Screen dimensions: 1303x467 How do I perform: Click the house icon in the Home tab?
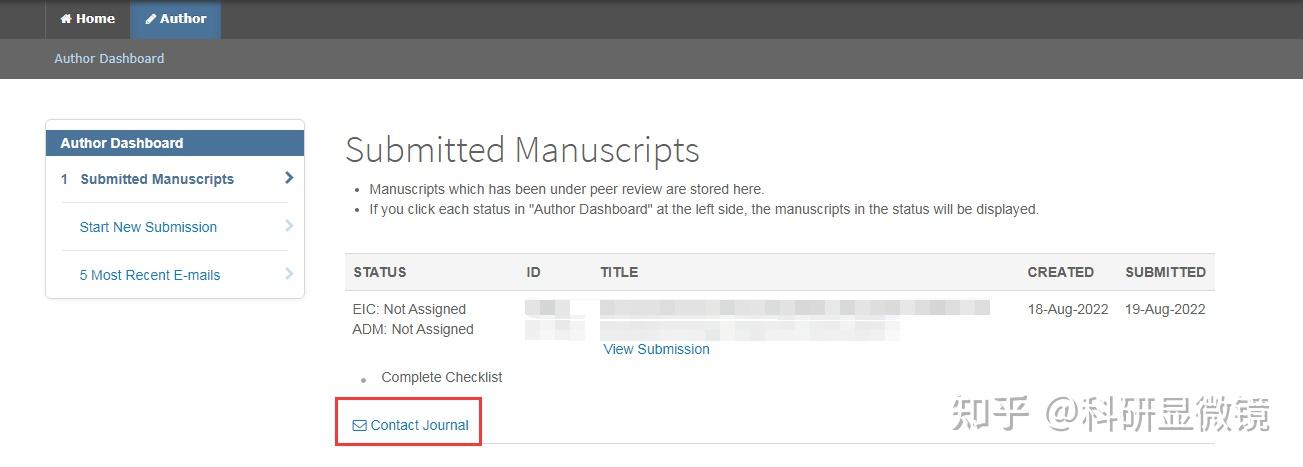click(x=66, y=19)
